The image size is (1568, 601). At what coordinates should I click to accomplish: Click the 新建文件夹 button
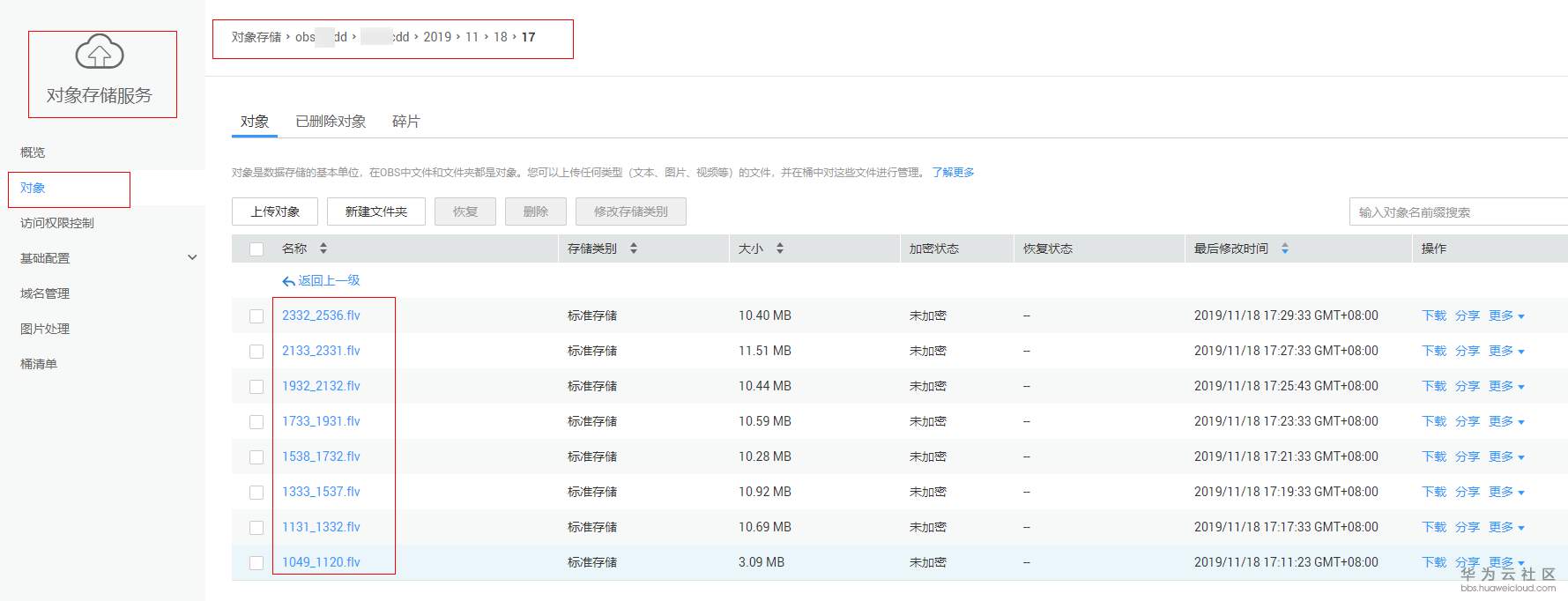pyautogui.click(x=376, y=211)
